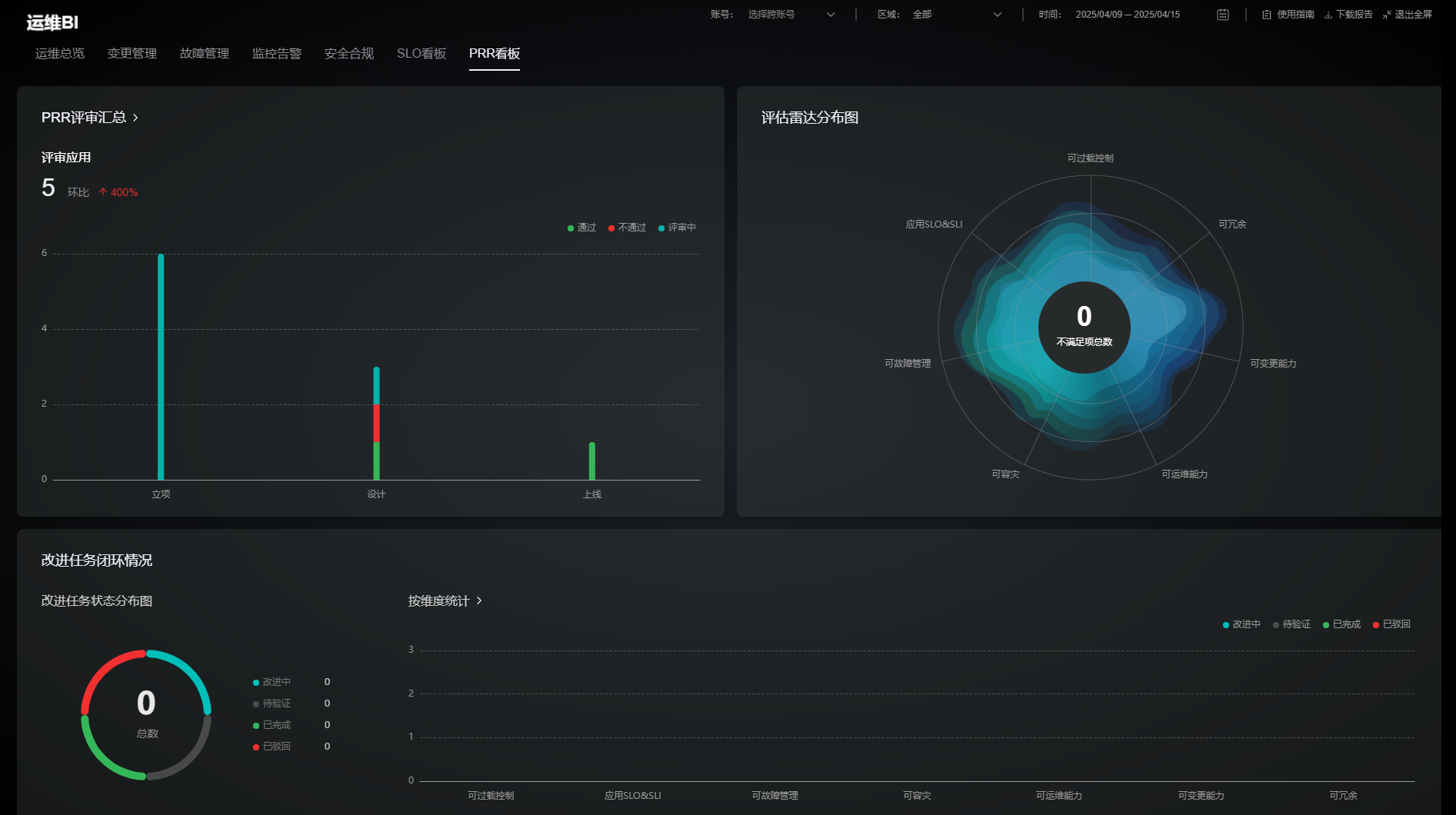This screenshot has width=1456, height=815.
Task: Click the usage guide document icon
Action: (1266, 15)
